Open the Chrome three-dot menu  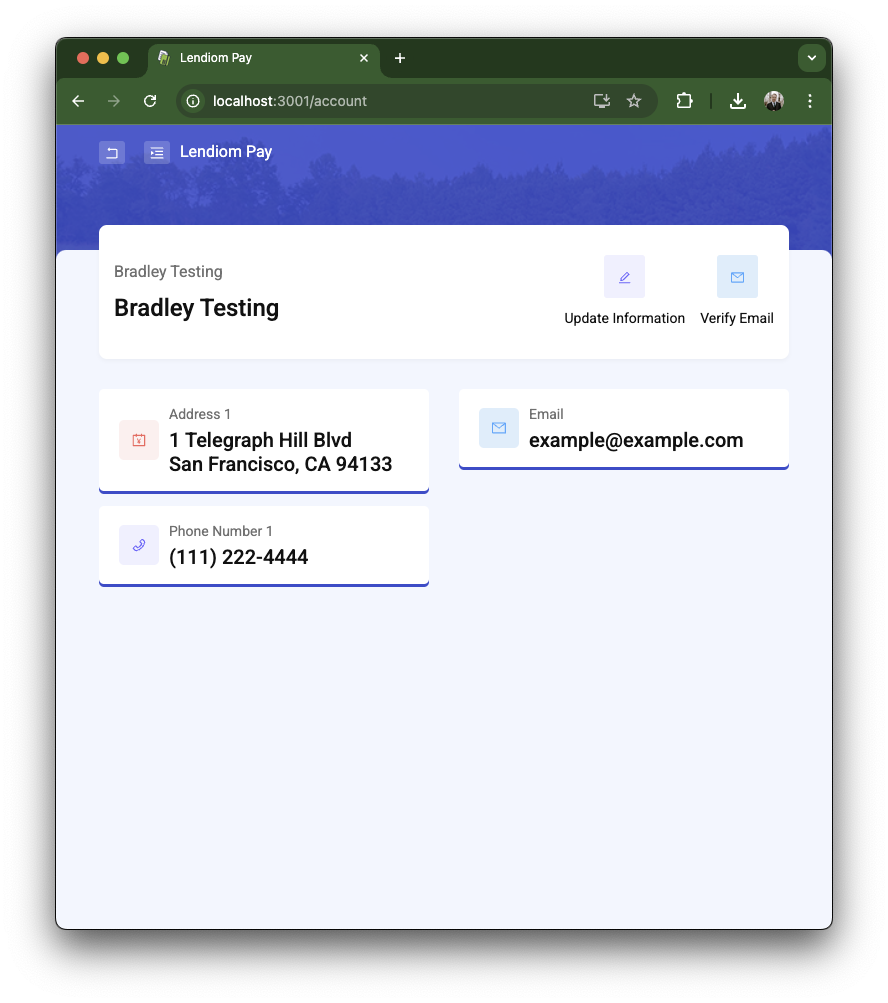point(810,101)
